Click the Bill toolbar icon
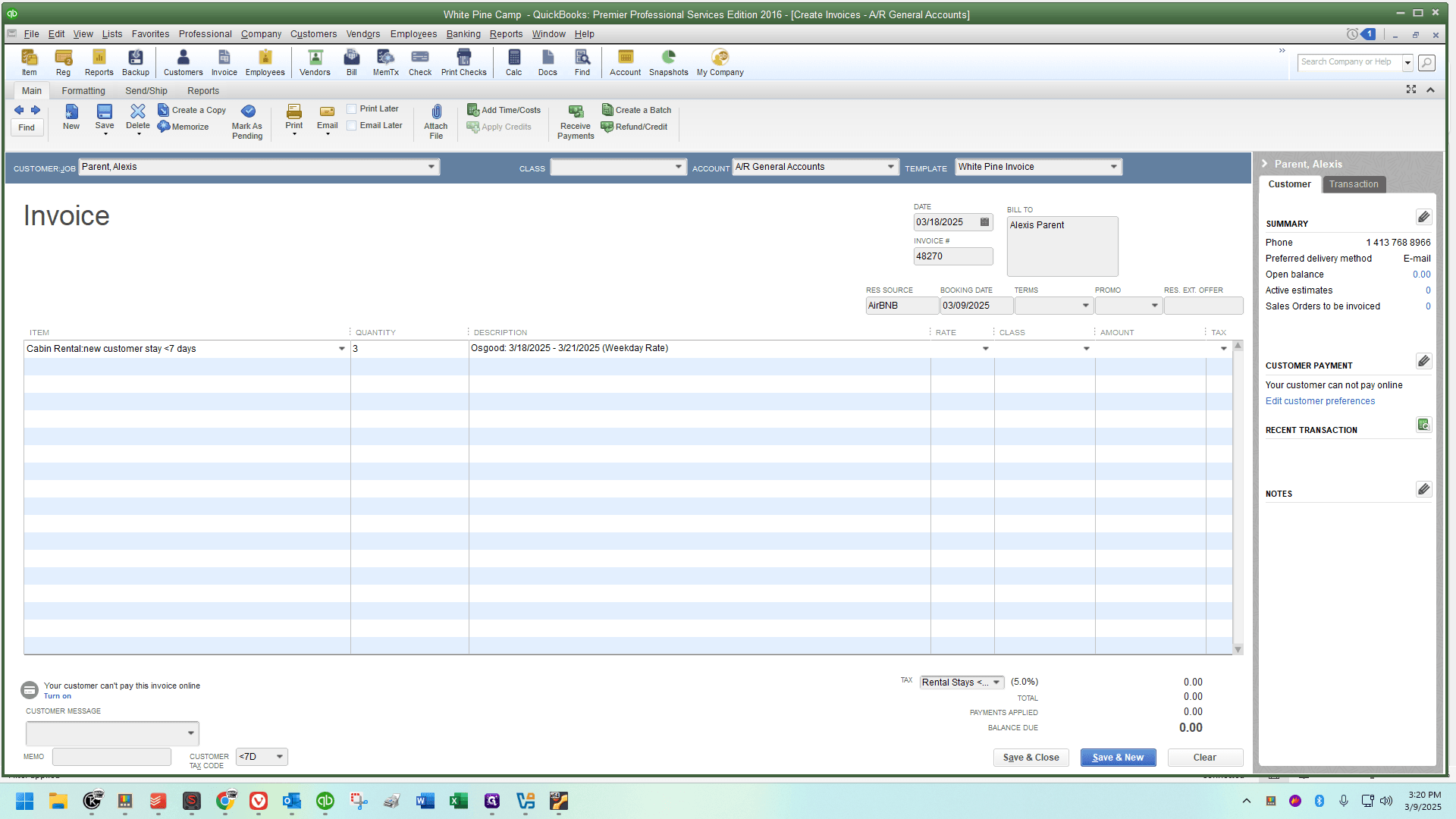This screenshot has width=1456, height=819. coord(352,62)
